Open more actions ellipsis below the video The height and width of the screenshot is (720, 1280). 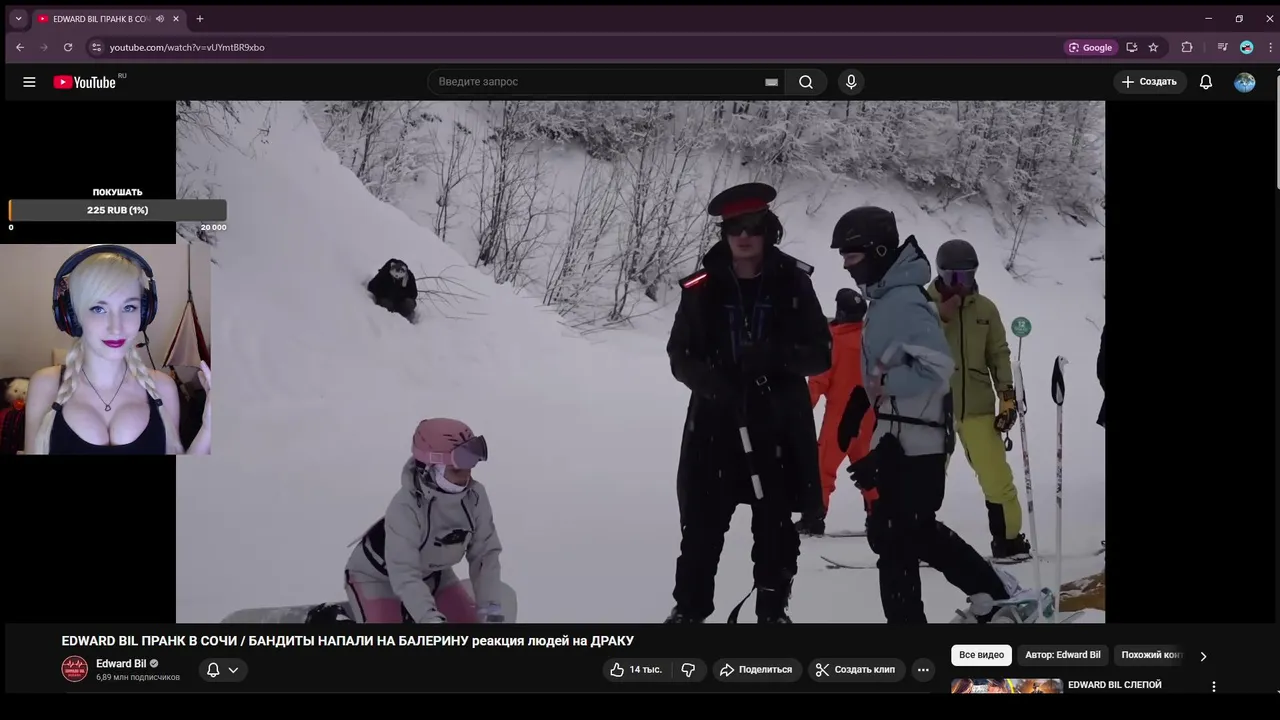[923, 670]
